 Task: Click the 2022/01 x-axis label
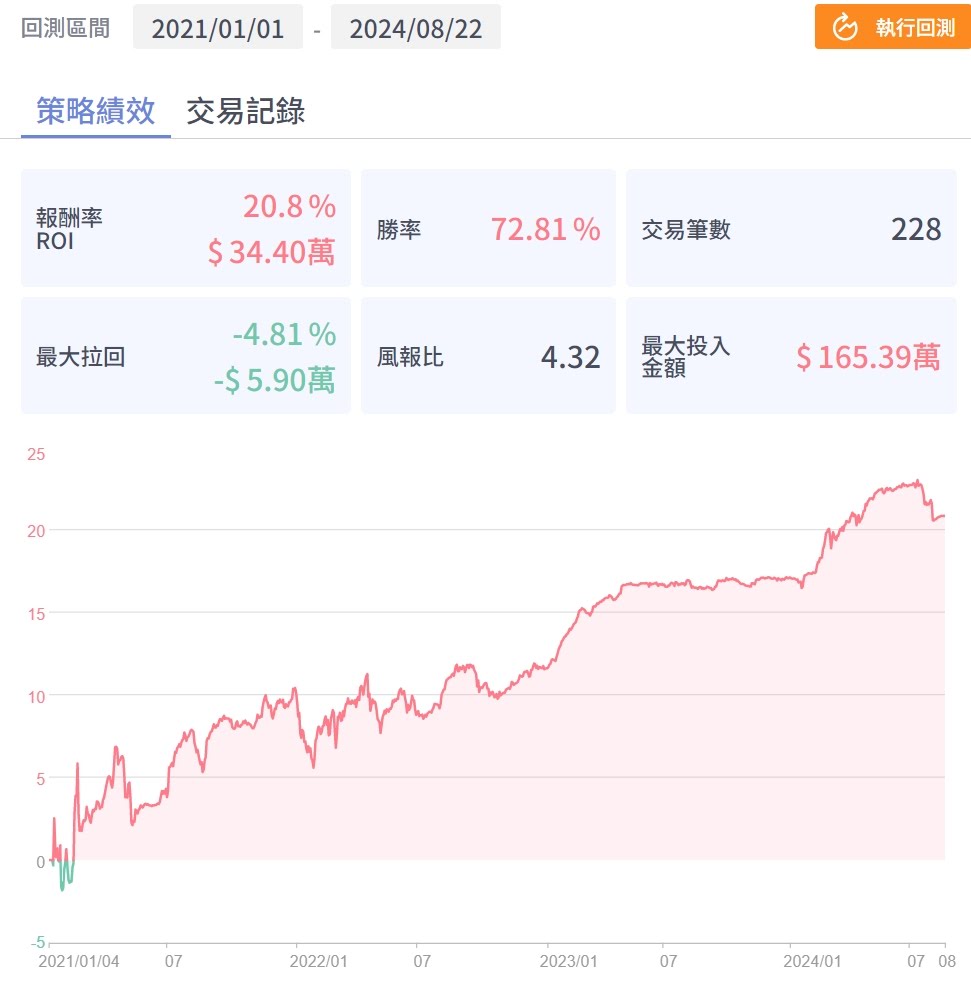[x=319, y=961]
